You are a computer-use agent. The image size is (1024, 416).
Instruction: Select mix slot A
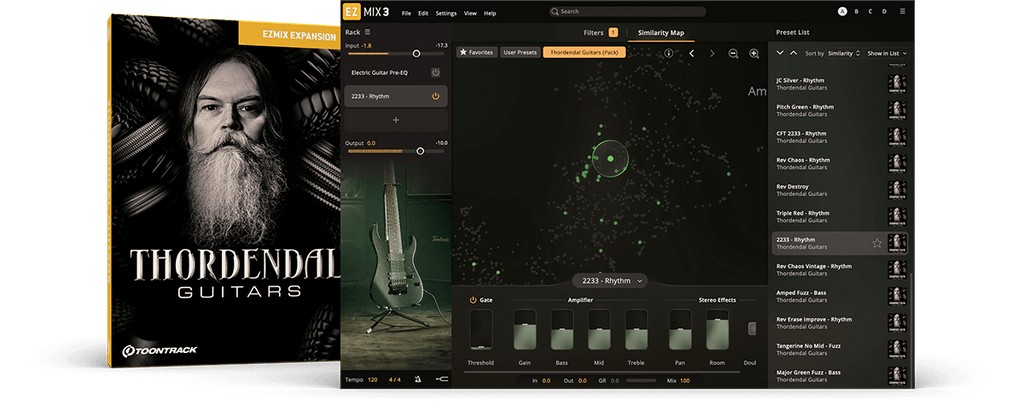coord(842,12)
